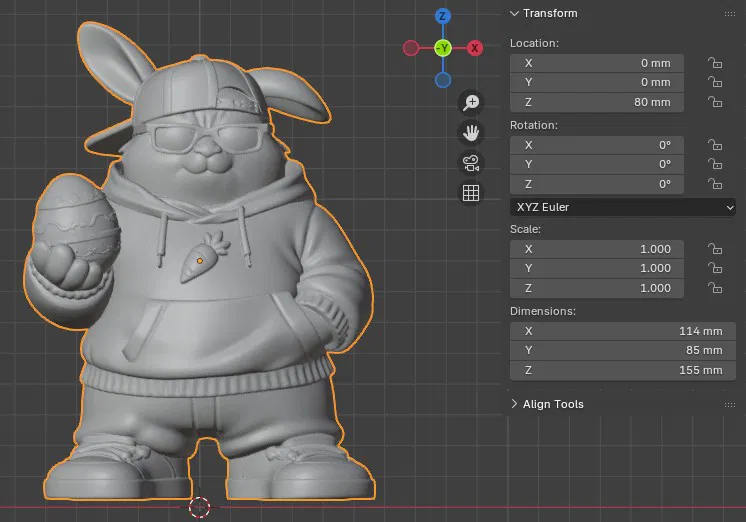The height and width of the screenshot is (522, 746).
Task: Click the negative X axis gizmo circle
Action: click(411, 48)
